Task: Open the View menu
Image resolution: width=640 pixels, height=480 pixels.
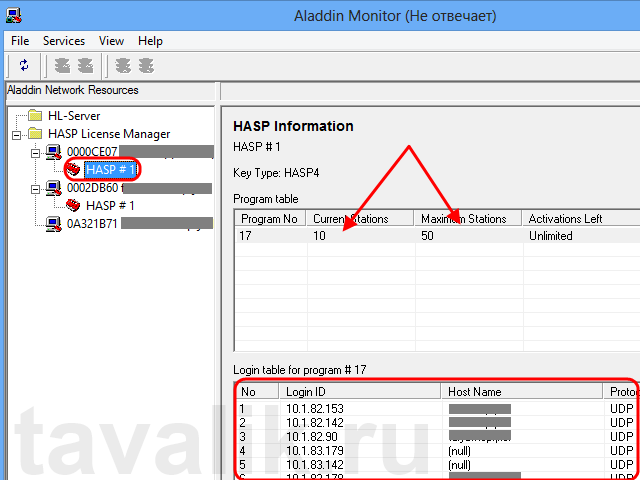Action: click(111, 41)
